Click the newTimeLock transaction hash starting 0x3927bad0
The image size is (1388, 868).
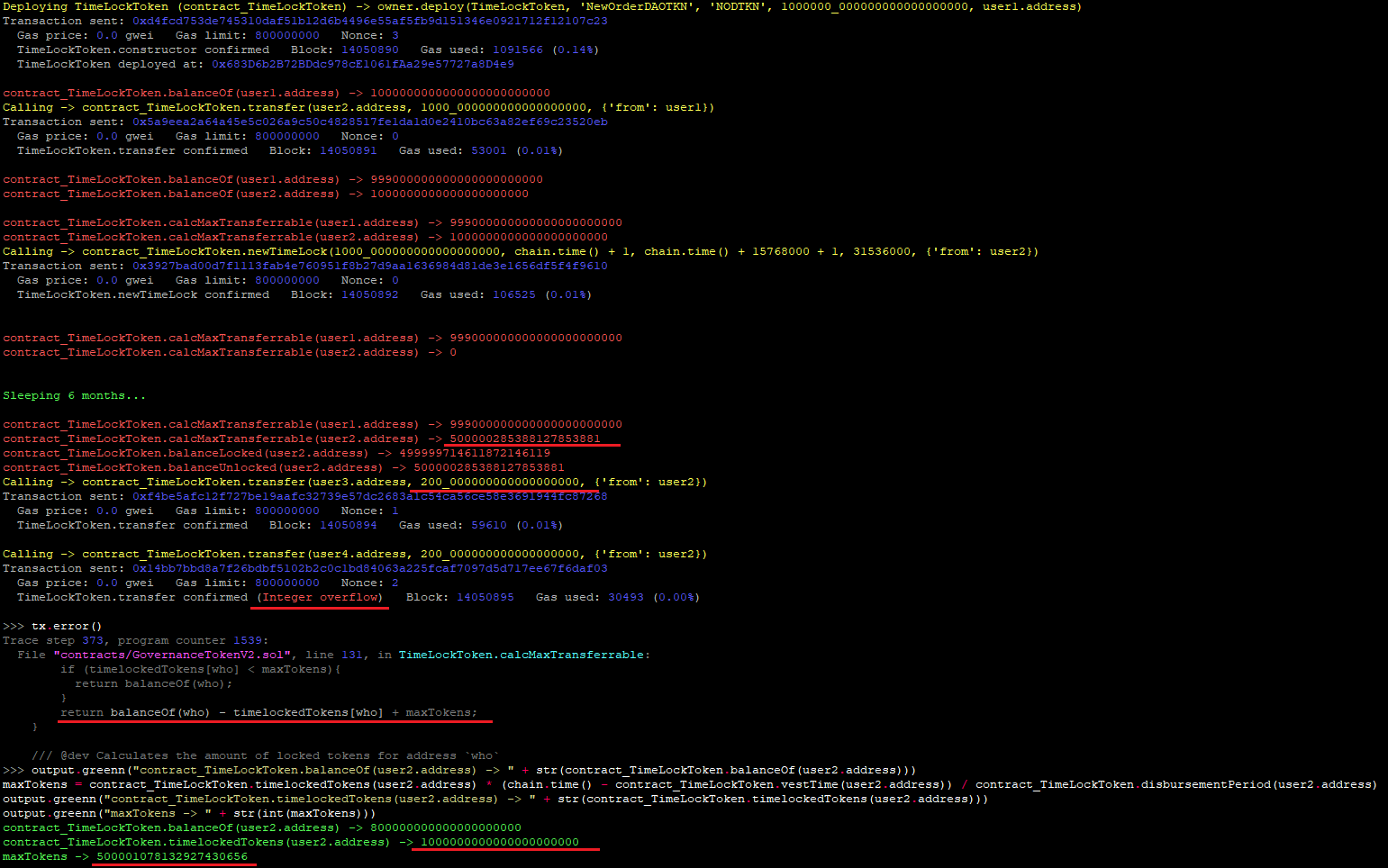click(370, 266)
